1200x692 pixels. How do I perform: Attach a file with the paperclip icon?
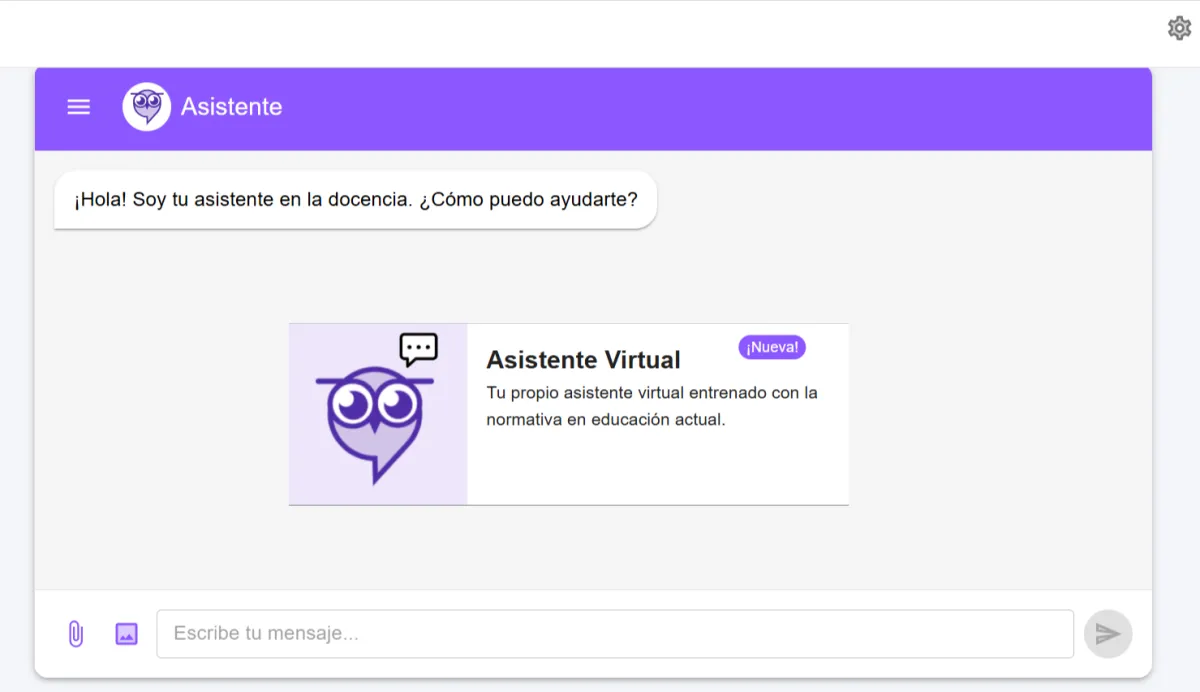[x=76, y=633]
